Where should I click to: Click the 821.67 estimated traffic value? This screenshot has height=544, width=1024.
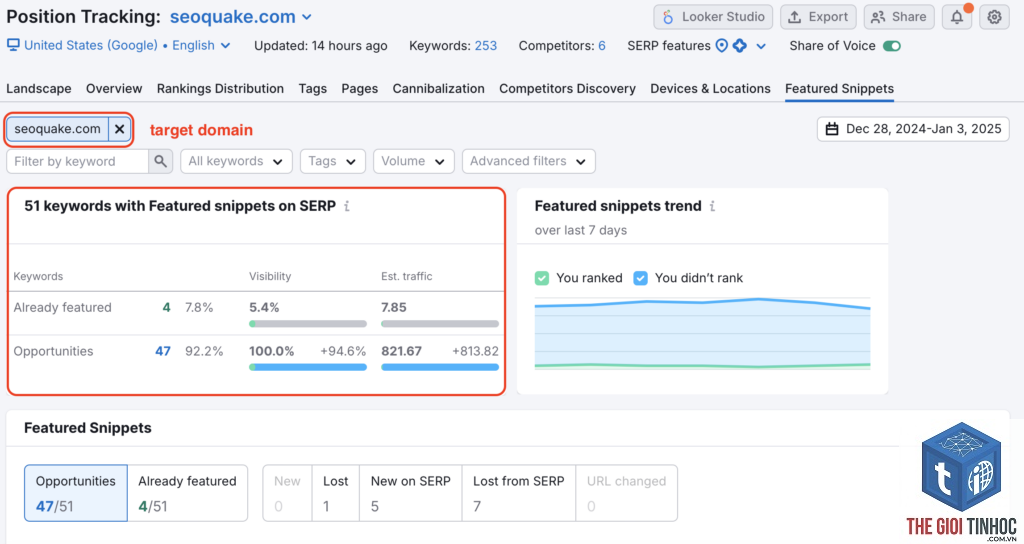click(x=402, y=351)
